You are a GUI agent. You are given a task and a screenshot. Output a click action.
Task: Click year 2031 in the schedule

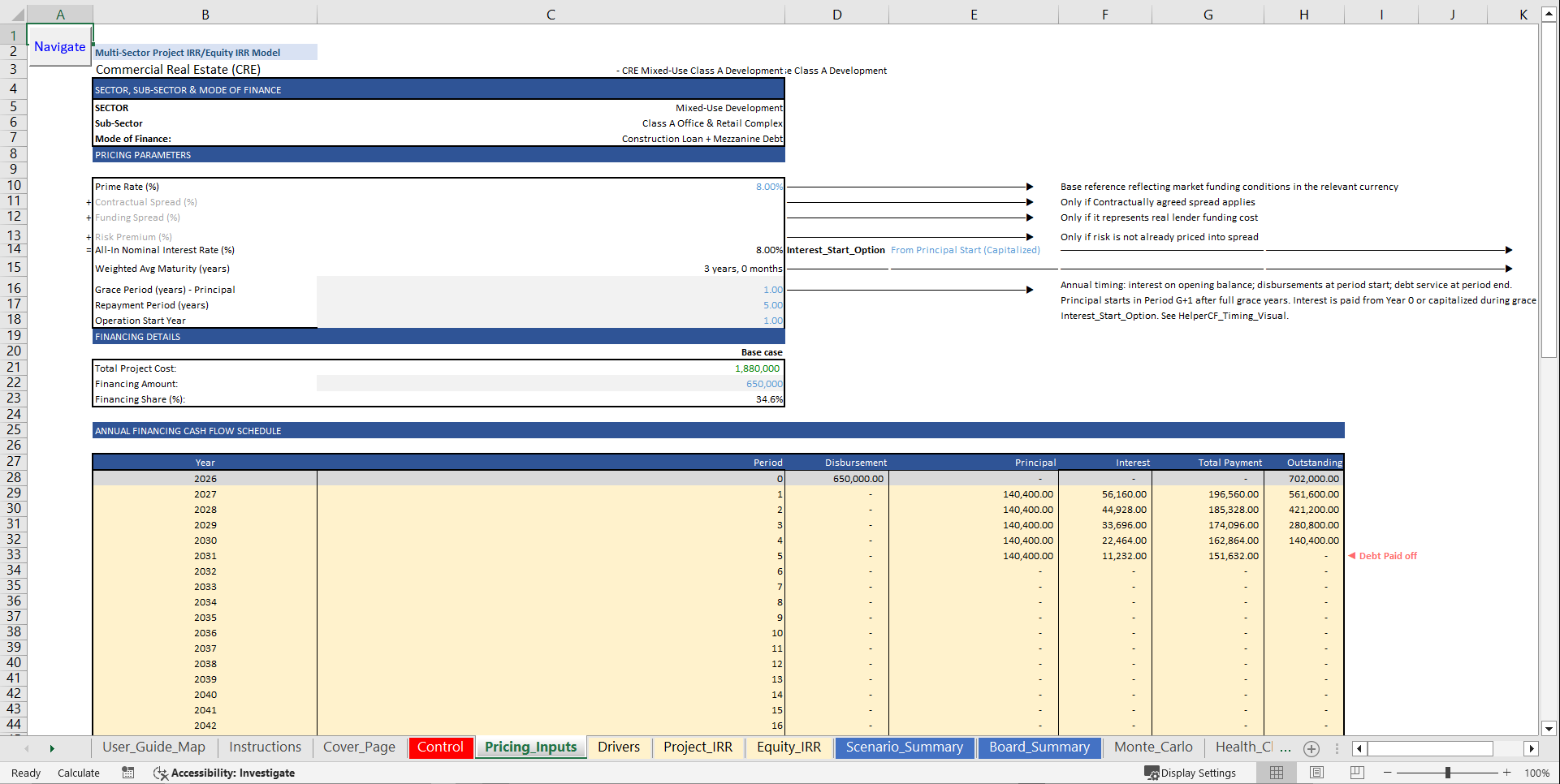click(205, 556)
